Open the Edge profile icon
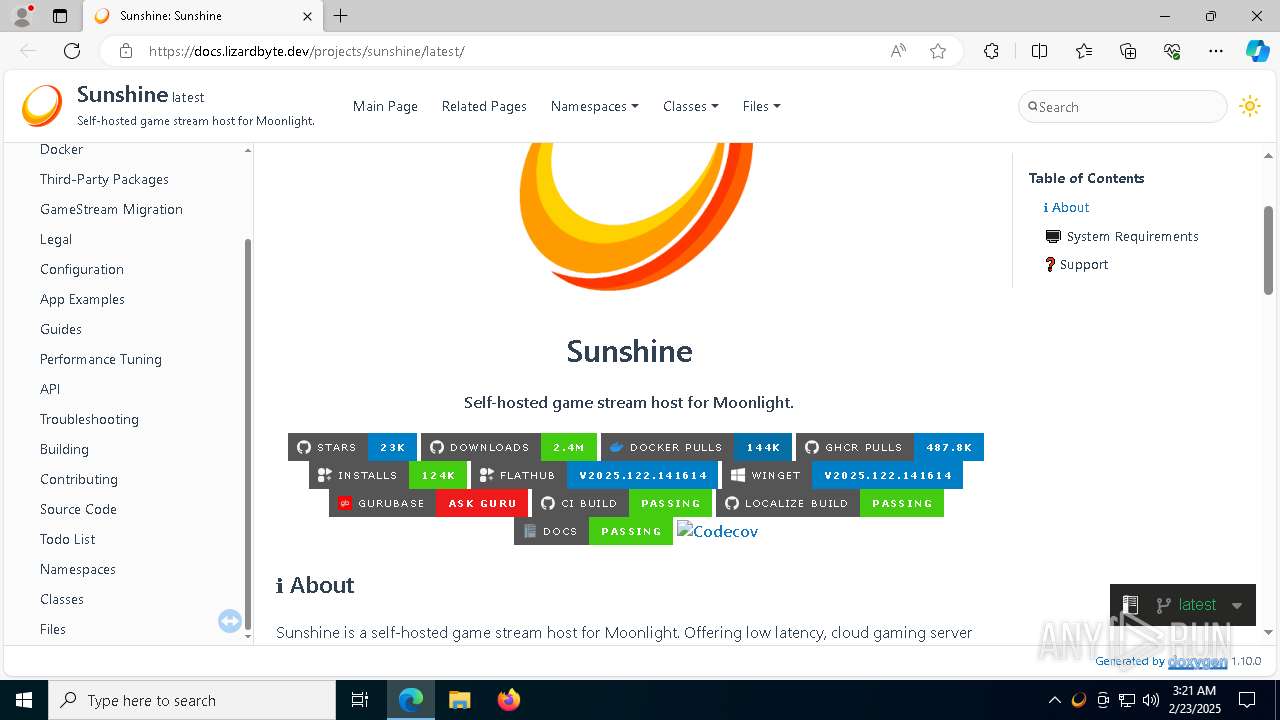The image size is (1280, 720). (x=22, y=16)
